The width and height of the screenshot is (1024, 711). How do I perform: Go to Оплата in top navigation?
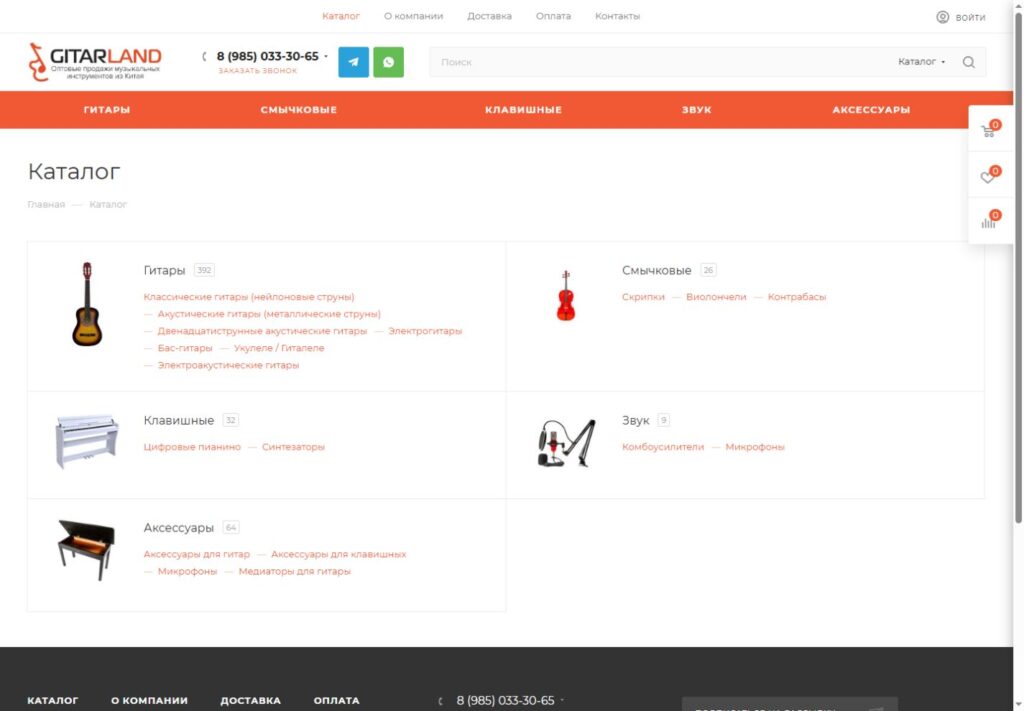point(553,16)
